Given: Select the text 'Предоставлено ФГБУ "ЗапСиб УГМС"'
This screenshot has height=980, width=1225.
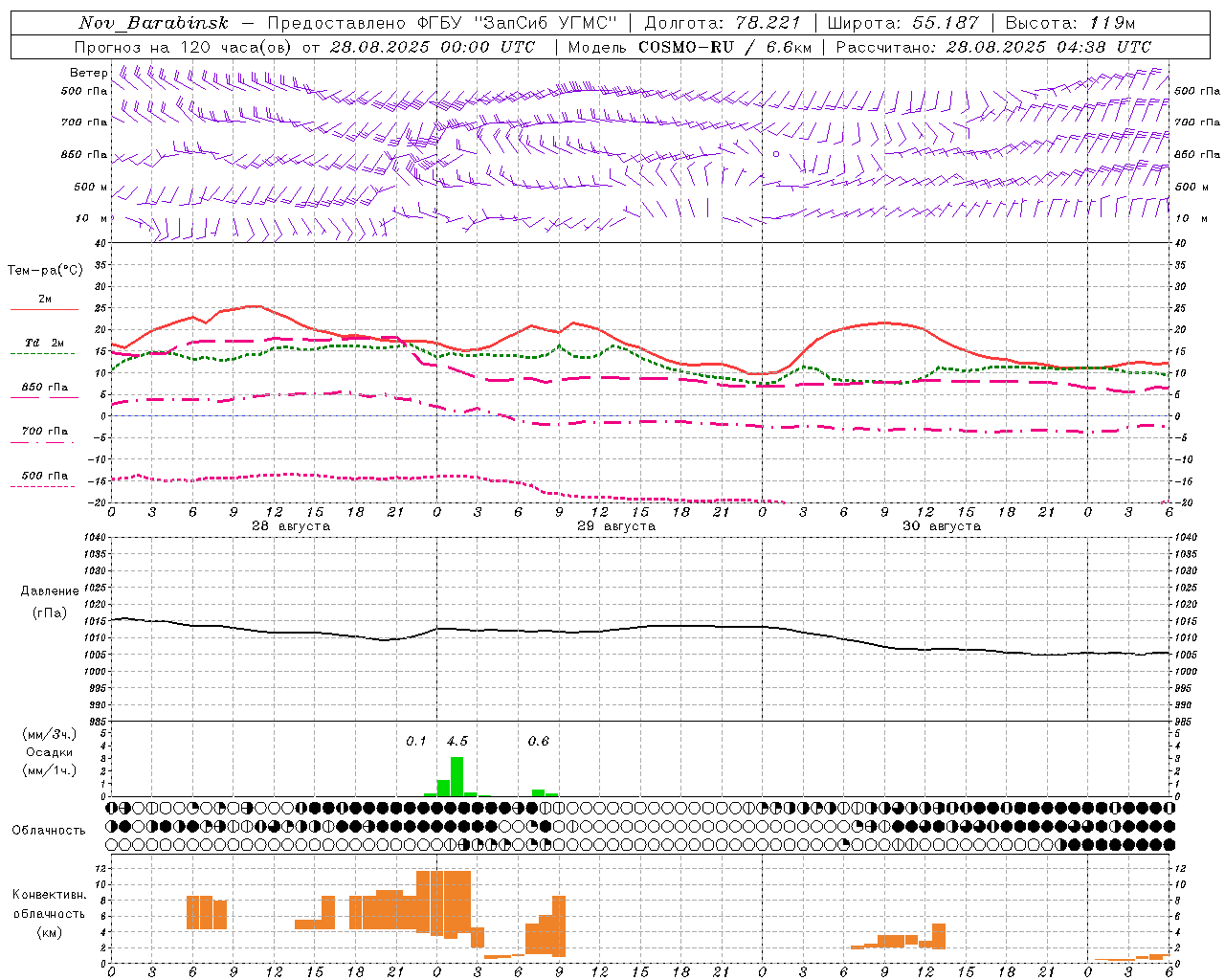Looking at the screenshot, I should click(x=443, y=23).
